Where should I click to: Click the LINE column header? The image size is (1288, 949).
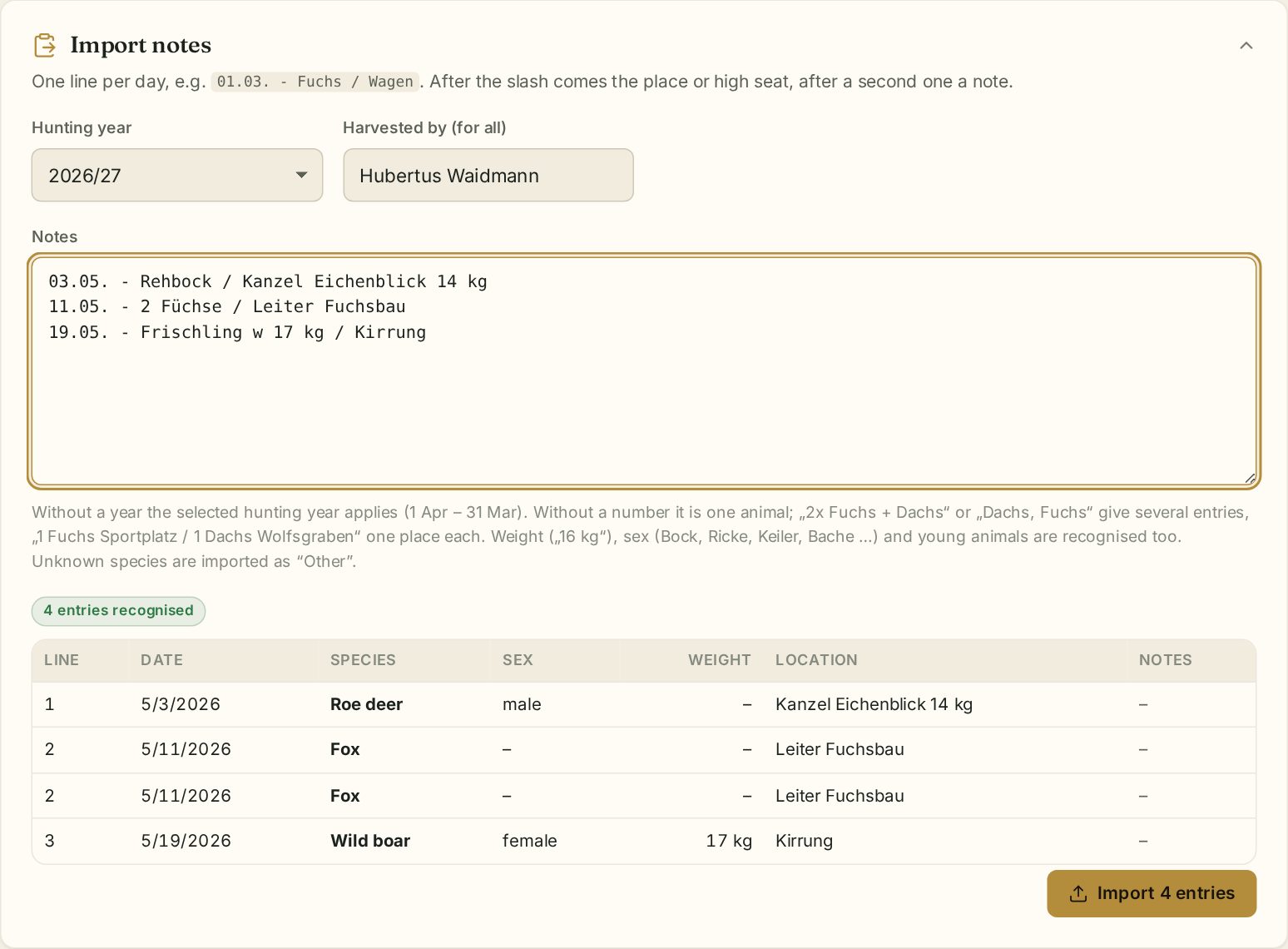(x=62, y=660)
